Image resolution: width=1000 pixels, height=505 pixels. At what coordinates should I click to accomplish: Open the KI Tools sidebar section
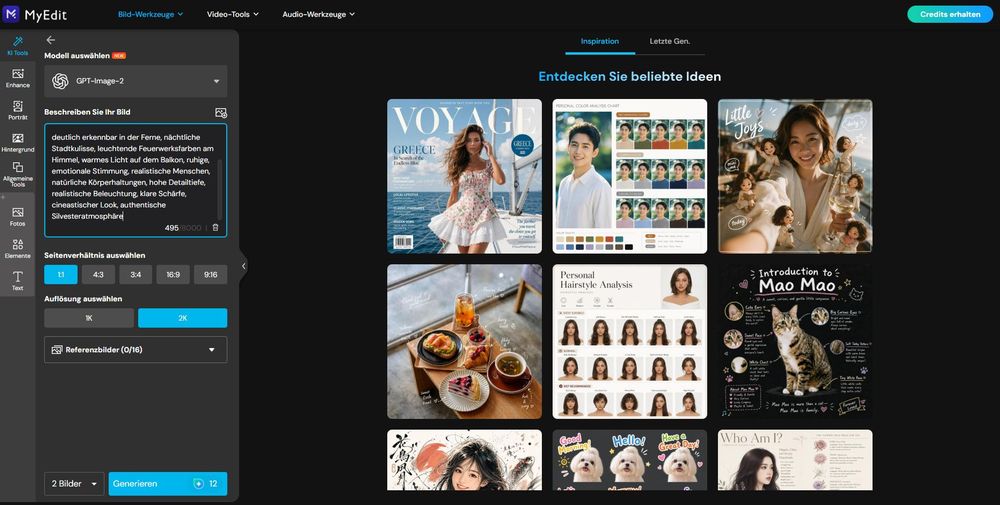point(17,46)
